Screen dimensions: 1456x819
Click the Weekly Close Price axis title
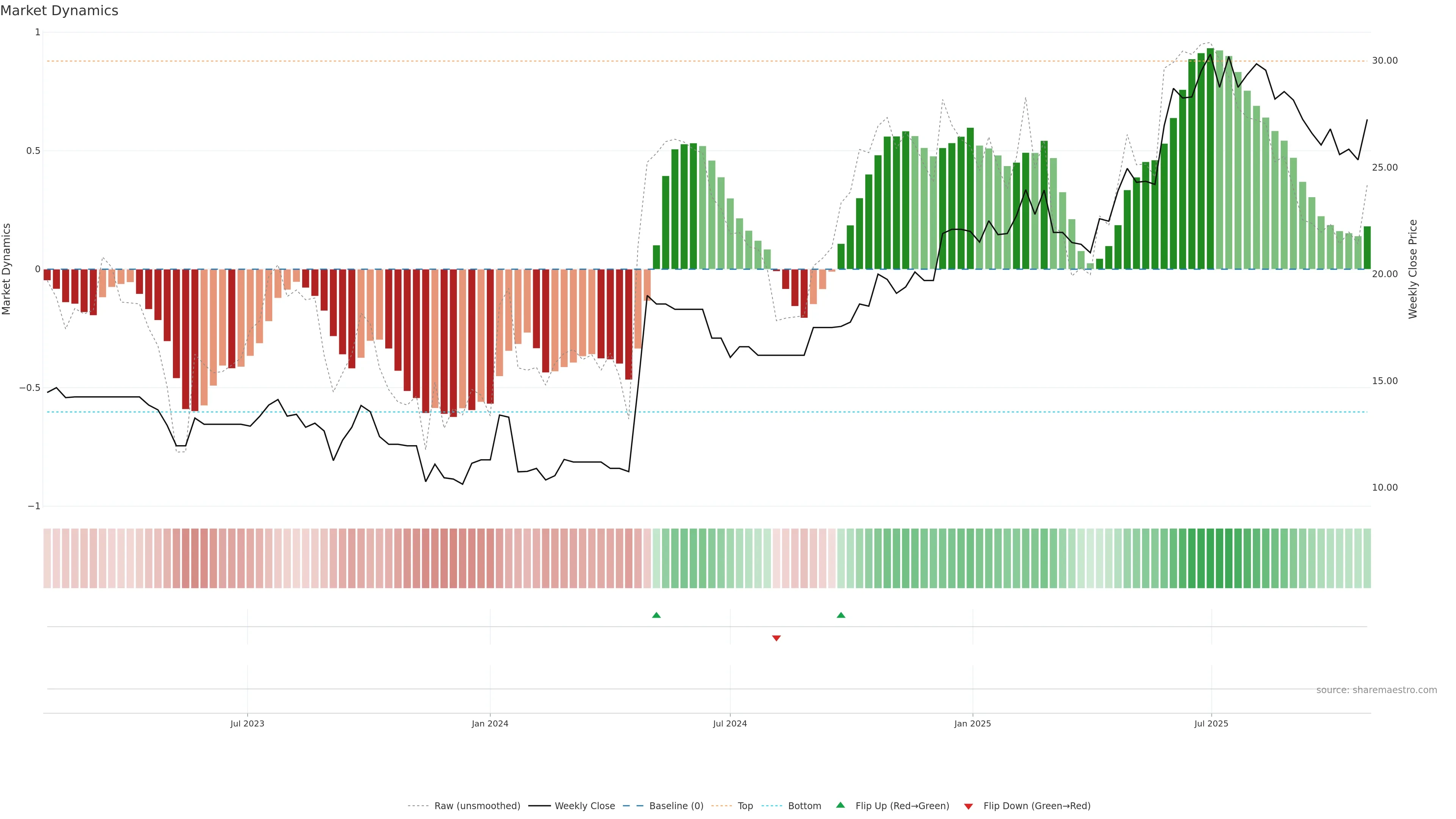pyautogui.click(x=1412, y=269)
